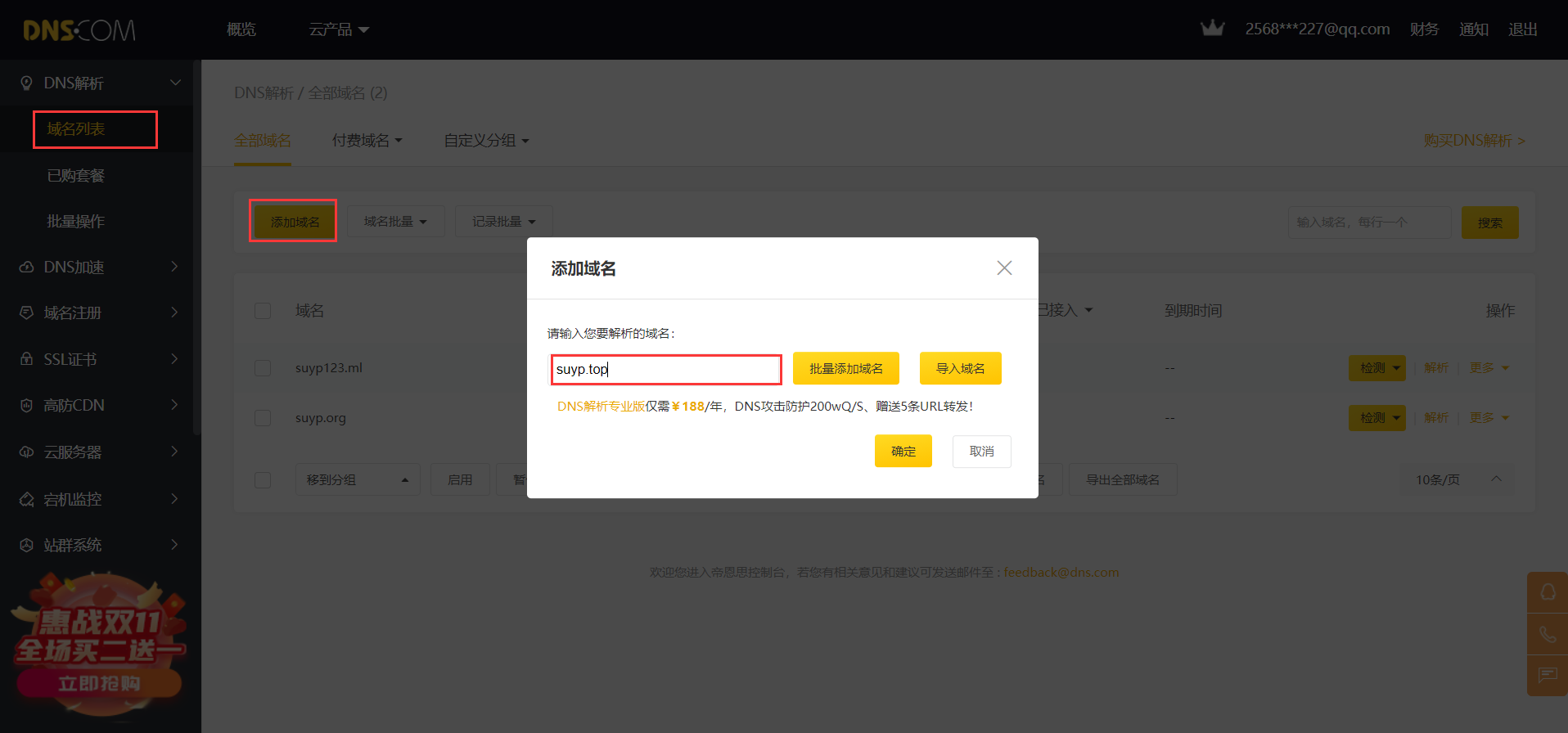This screenshot has height=733, width=1568.
Task: Open the 移到分组 dropdown
Action: [358, 479]
